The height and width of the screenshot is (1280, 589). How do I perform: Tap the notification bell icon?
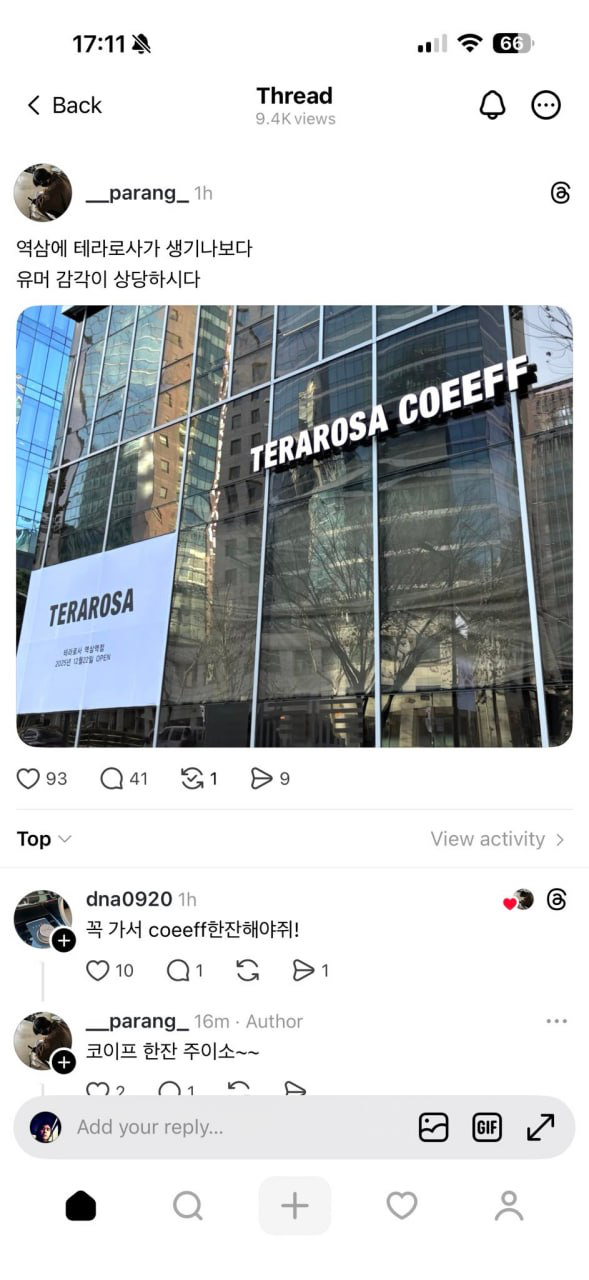click(x=493, y=105)
